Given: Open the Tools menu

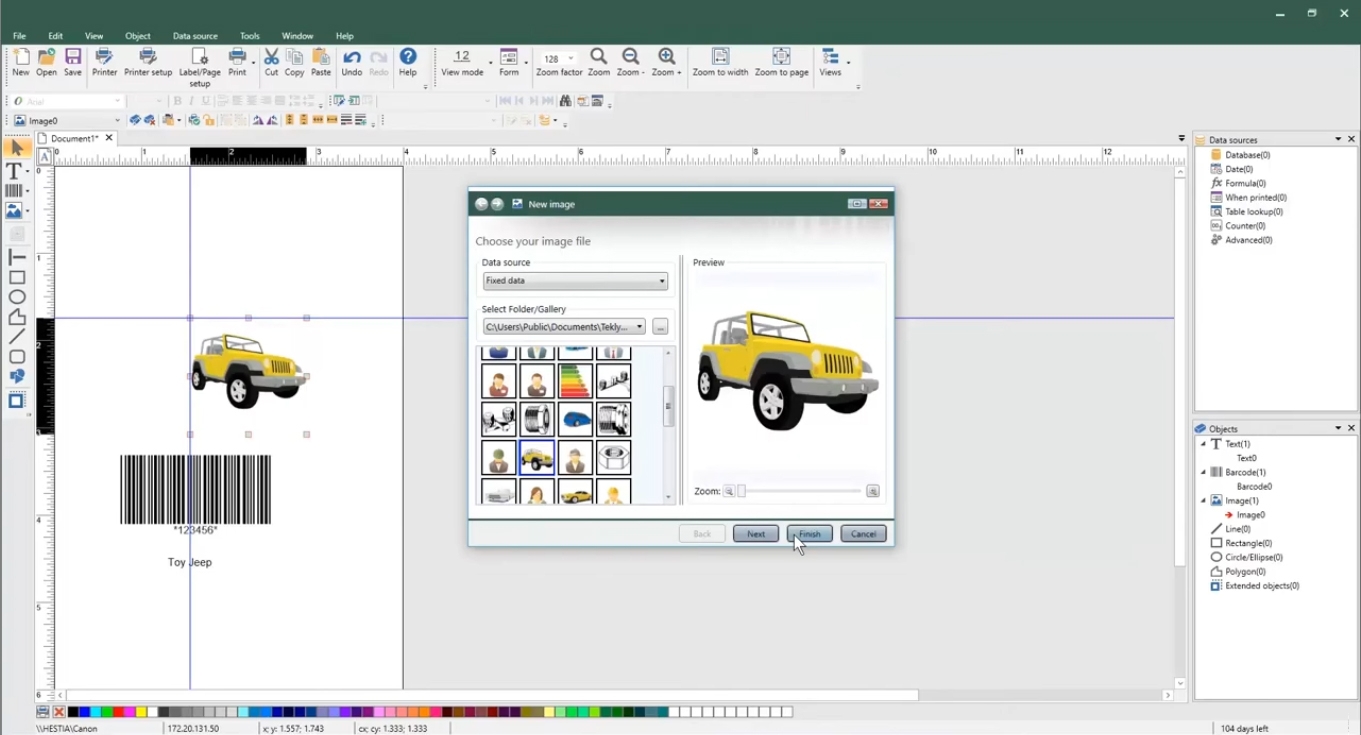Looking at the screenshot, I should [x=250, y=36].
